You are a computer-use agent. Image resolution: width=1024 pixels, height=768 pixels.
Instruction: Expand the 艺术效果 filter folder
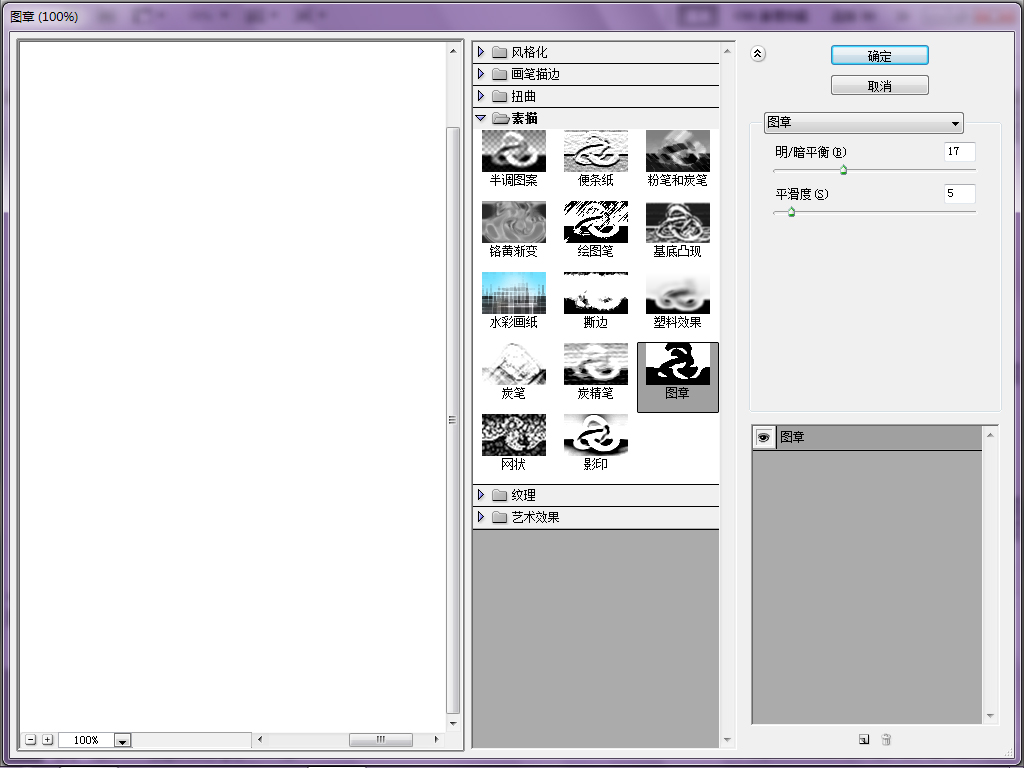tap(481, 517)
